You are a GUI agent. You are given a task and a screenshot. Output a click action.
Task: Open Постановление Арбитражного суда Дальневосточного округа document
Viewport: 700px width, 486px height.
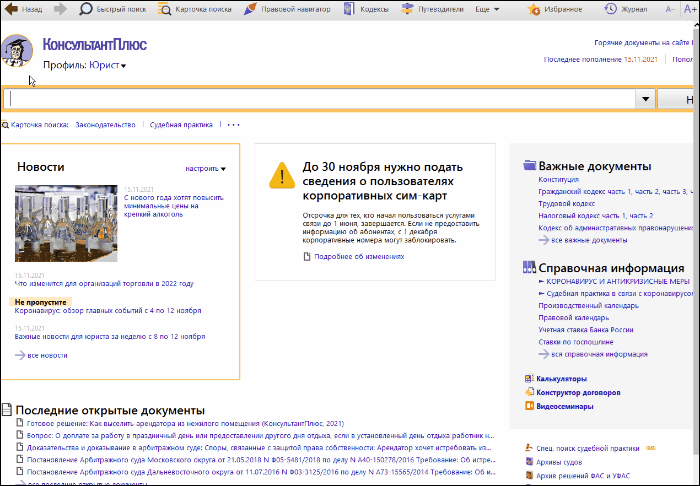tap(259, 472)
